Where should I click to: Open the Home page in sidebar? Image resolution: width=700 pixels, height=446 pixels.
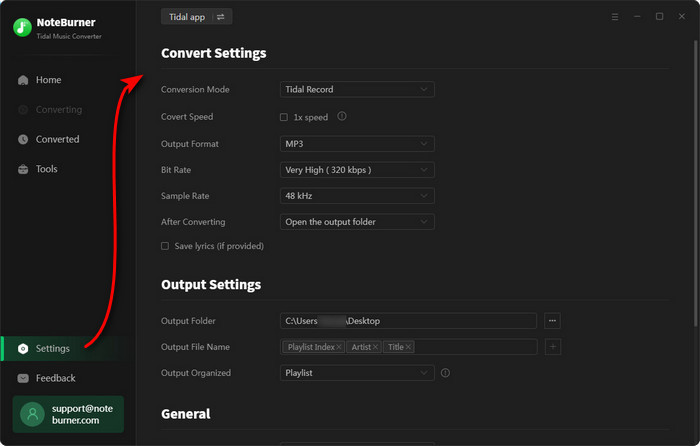[x=49, y=80]
